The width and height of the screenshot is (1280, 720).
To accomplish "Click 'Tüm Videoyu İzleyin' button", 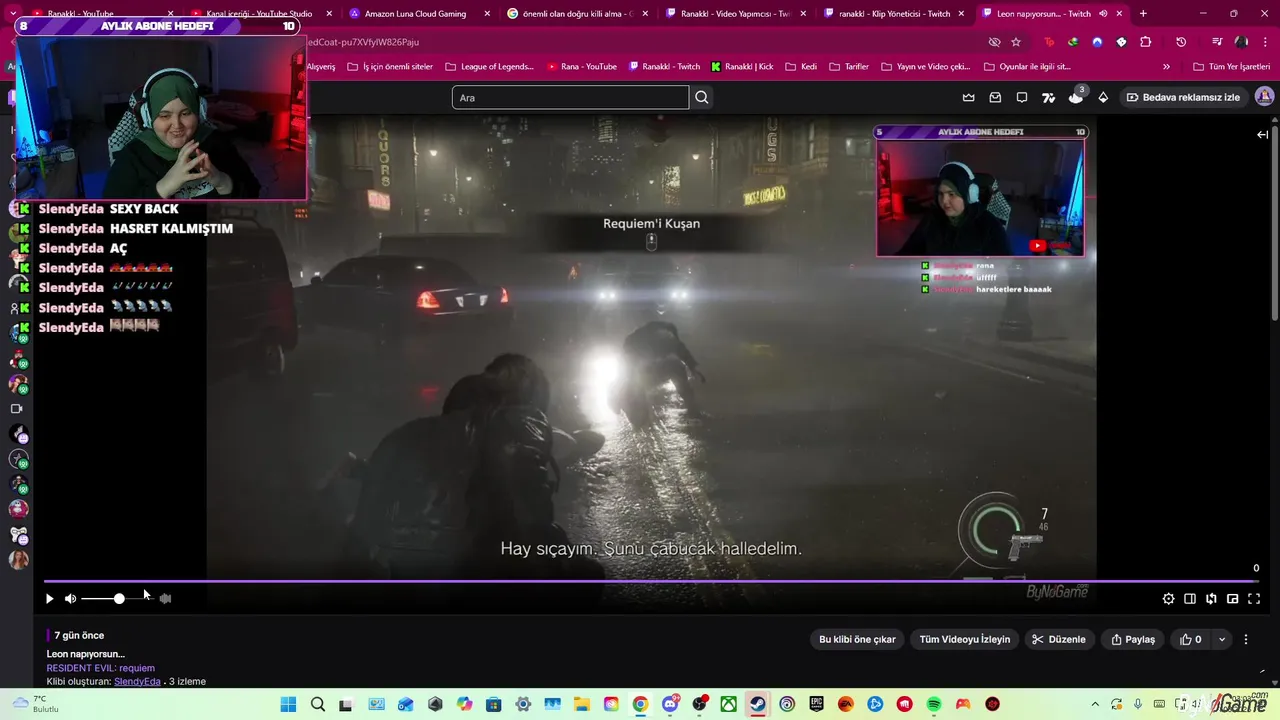I will tap(965, 639).
